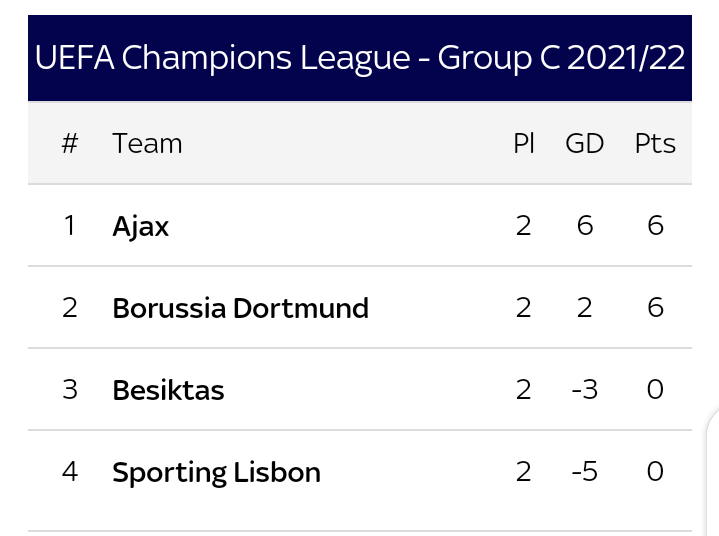Image resolution: width=719 pixels, height=536 pixels.
Task: Click Borussia Dortmund's goal difference value
Action: click(x=585, y=307)
